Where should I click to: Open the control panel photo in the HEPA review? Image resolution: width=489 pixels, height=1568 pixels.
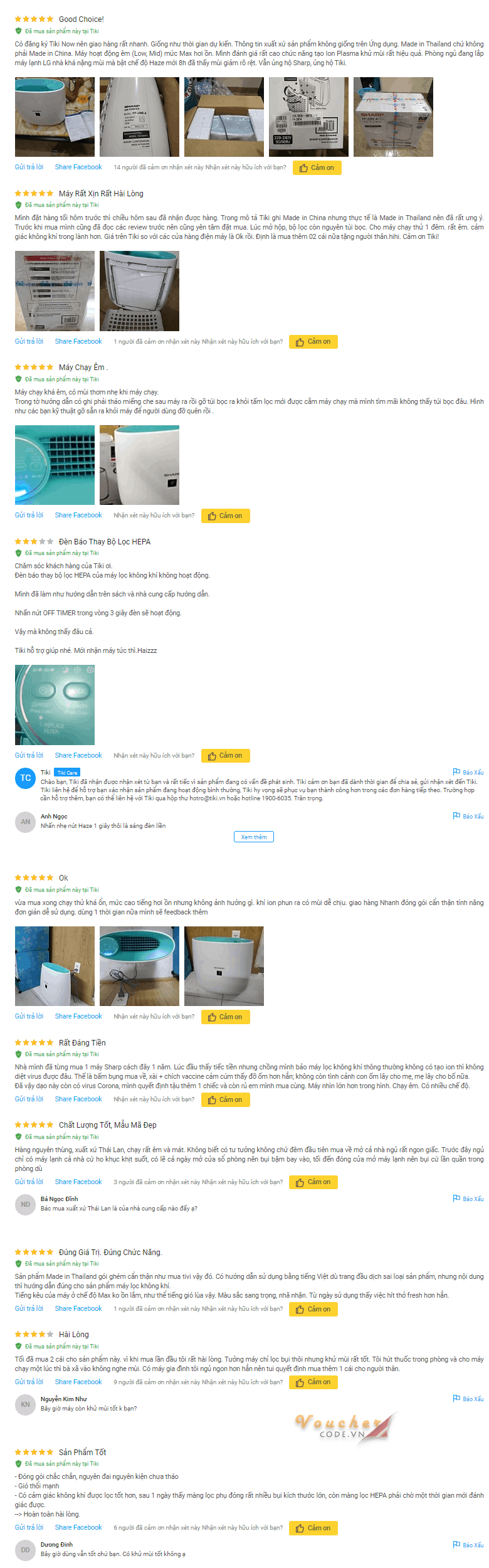click(x=55, y=705)
